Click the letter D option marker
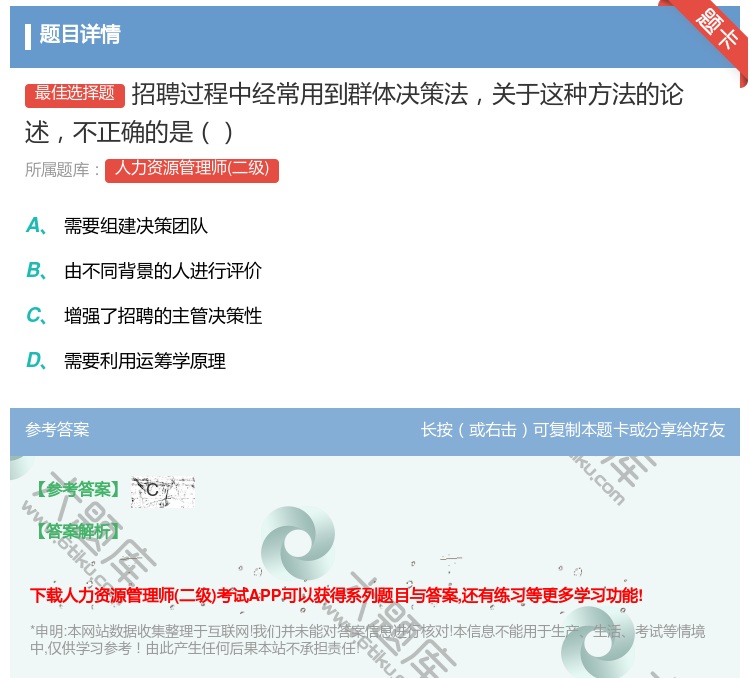This screenshot has width=750, height=678. 36,361
